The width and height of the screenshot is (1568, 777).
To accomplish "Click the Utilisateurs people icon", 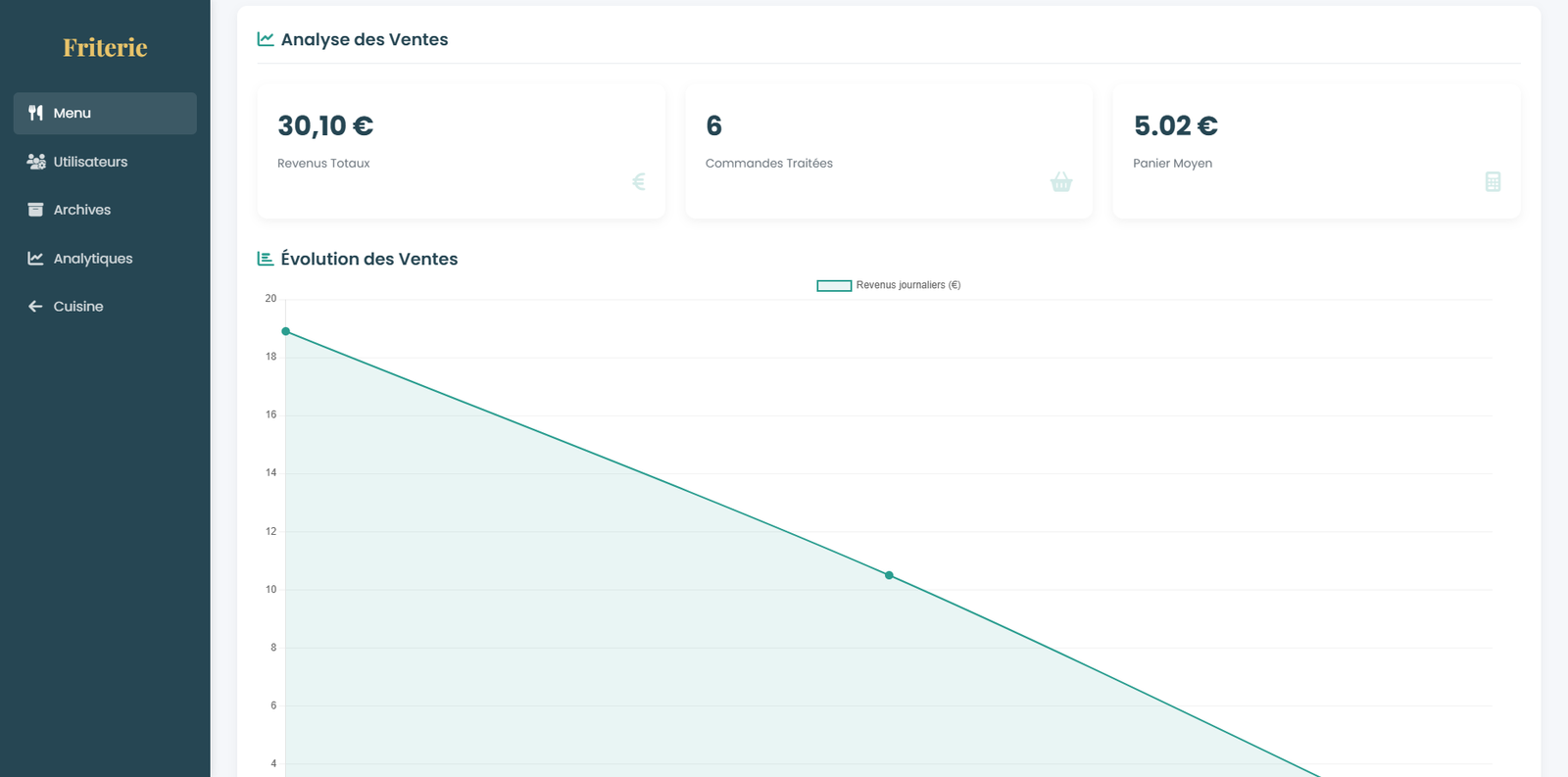I will (x=36, y=162).
